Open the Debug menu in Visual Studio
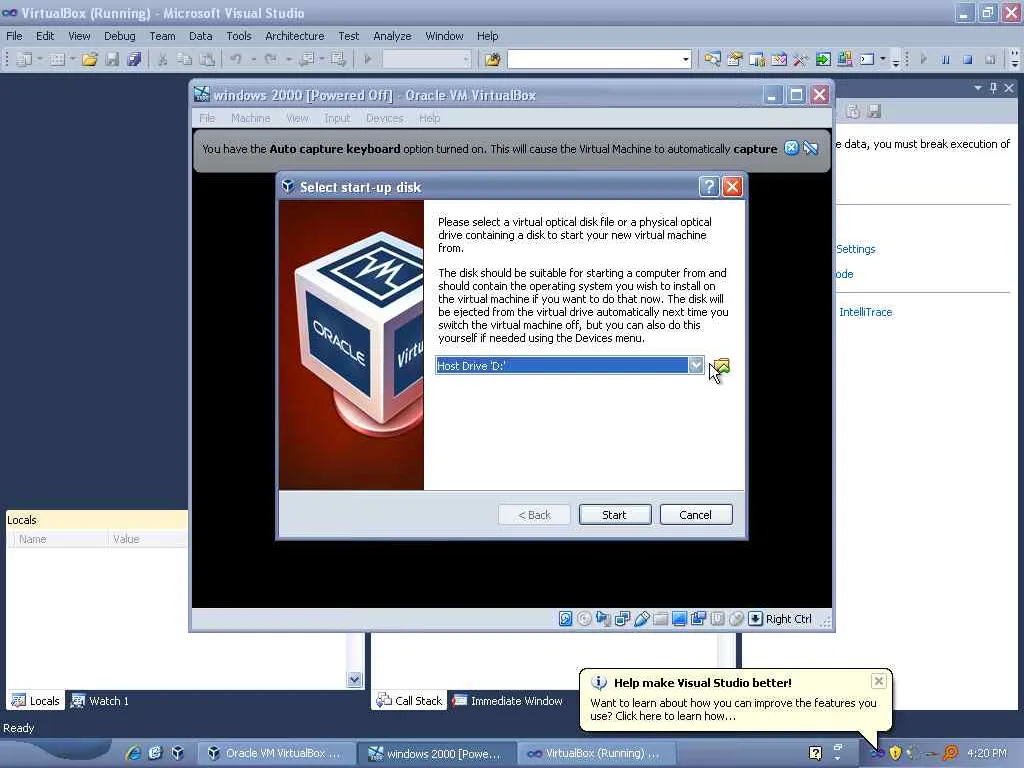1024x768 pixels. [120, 36]
